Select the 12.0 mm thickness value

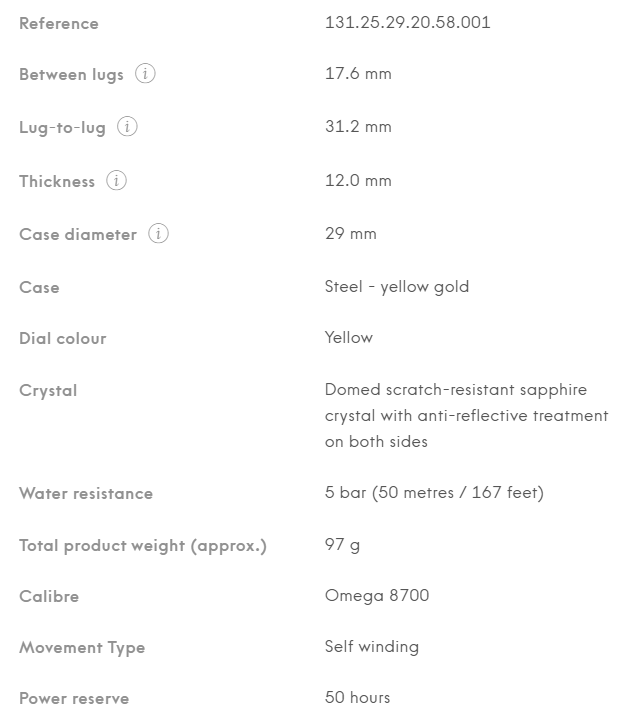(x=358, y=181)
